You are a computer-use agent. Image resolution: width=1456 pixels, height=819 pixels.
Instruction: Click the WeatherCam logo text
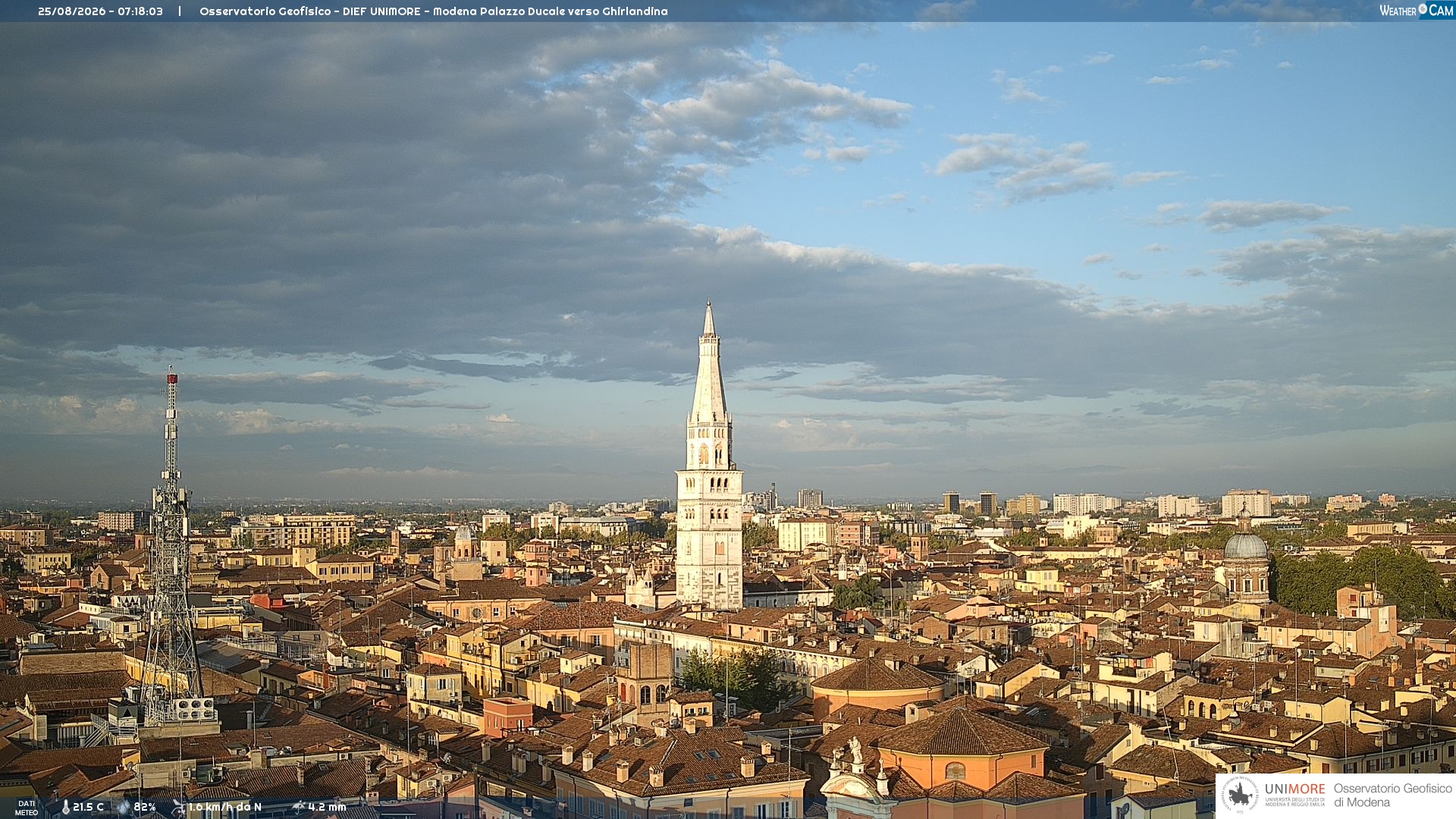[x=1416, y=10]
